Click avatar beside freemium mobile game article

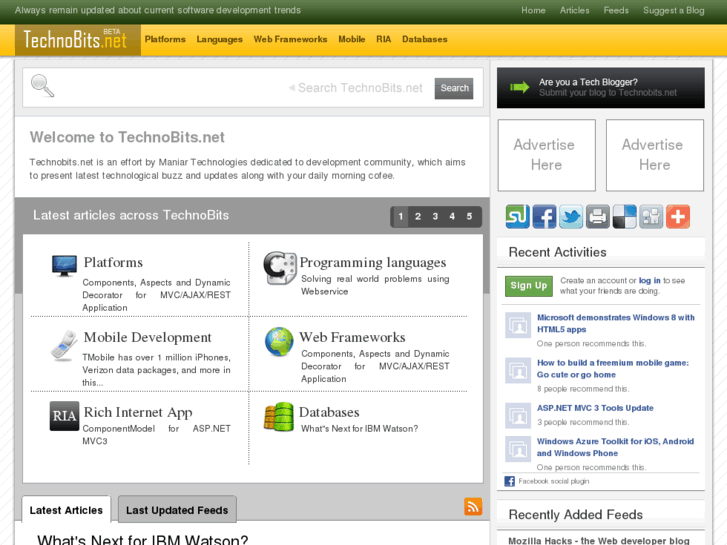tap(518, 370)
